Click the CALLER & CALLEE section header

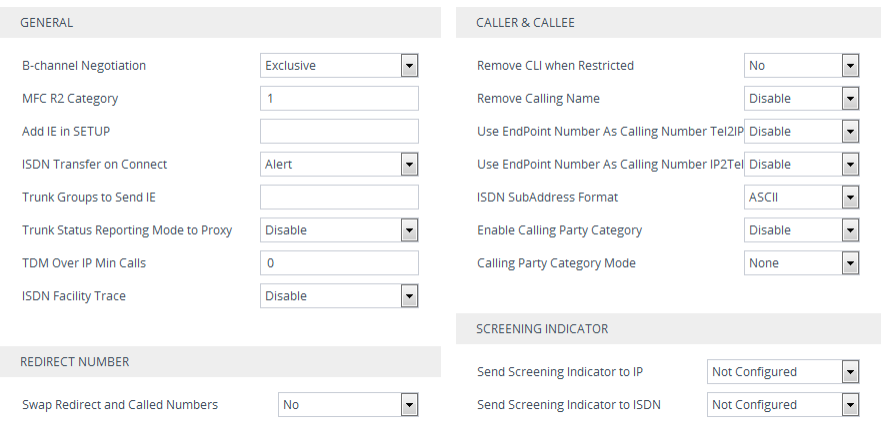[x=526, y=23]
